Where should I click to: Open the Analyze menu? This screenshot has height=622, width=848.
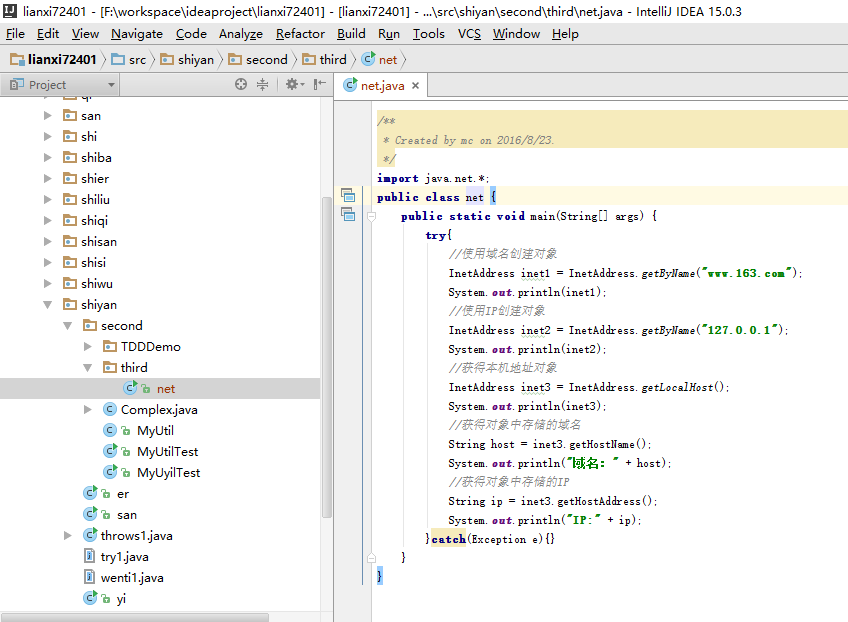[241, 34]
